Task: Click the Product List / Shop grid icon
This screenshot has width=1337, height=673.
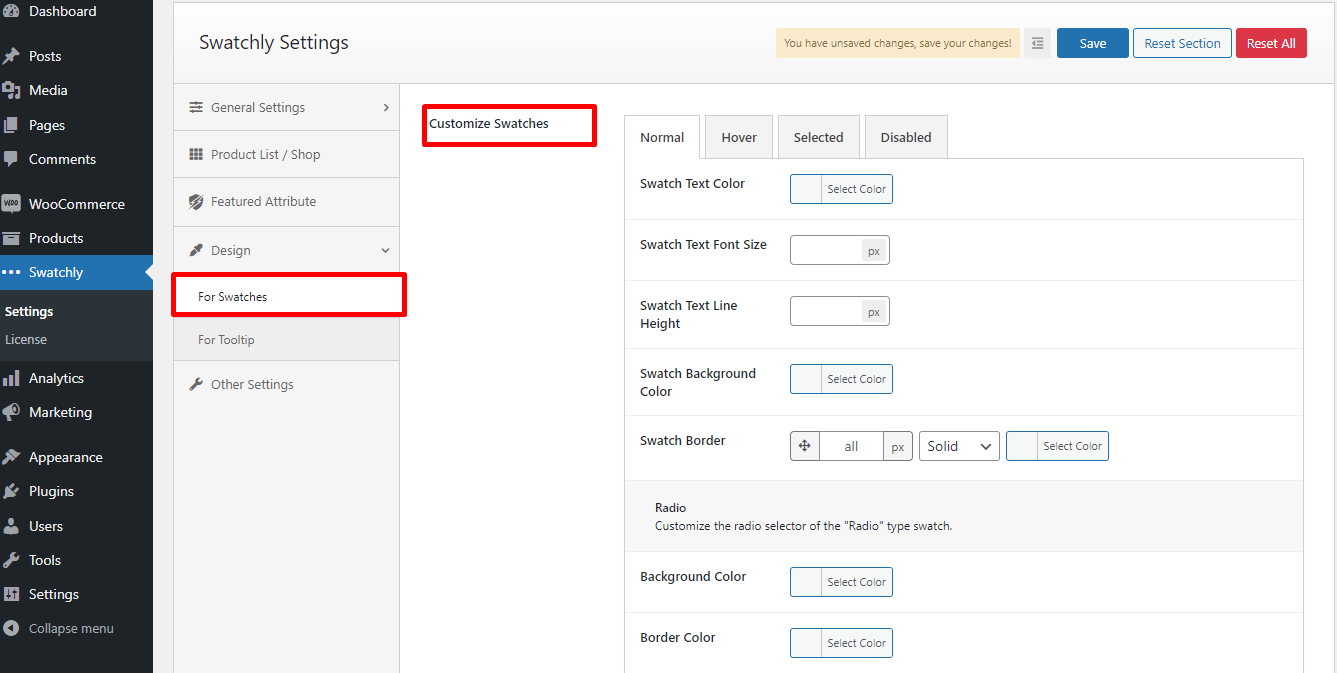Action: 196,154
